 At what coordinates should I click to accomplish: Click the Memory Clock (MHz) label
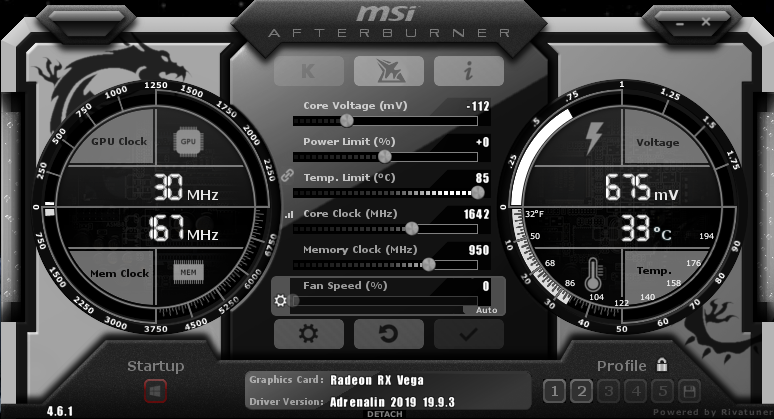click(x=360, y=250)
